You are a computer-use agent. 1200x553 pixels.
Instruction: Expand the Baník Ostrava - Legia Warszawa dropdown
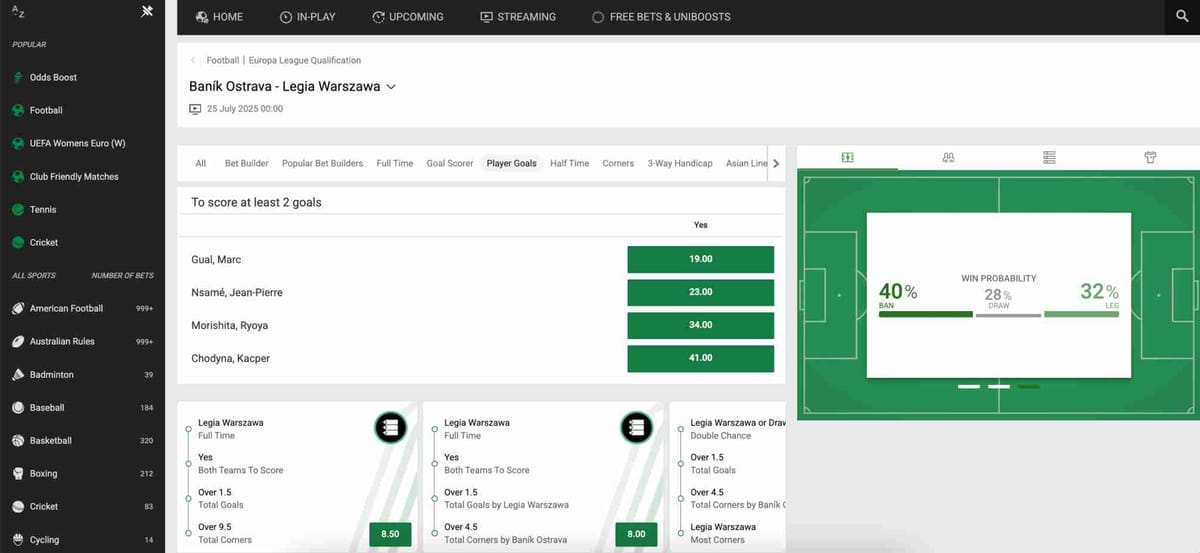point(391,87)
